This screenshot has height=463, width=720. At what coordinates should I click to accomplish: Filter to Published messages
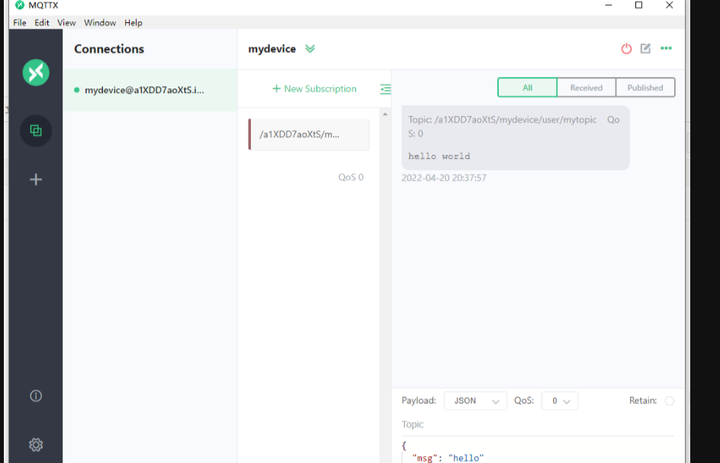coord(645,87)
